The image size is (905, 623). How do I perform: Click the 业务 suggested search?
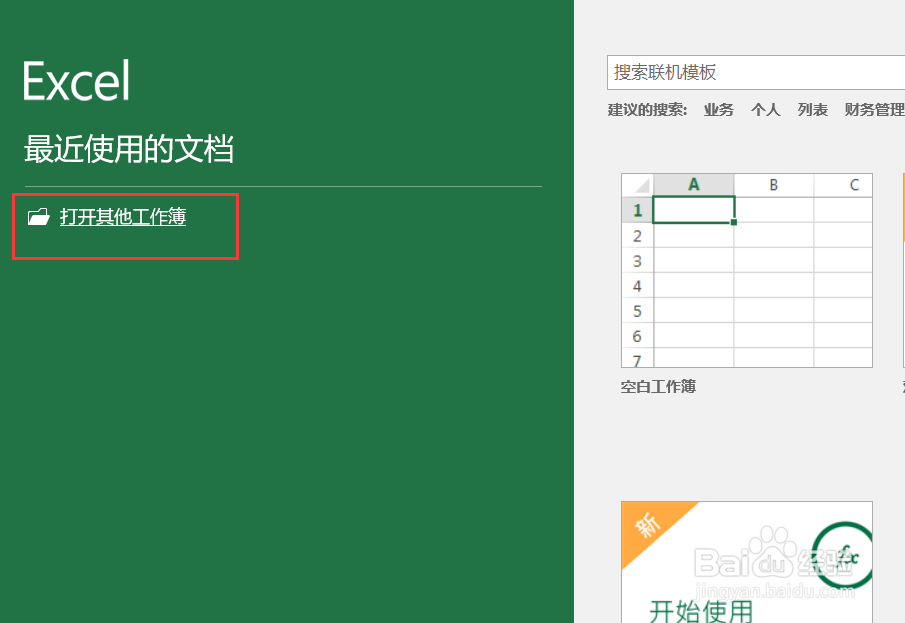(x=718, y=109)
